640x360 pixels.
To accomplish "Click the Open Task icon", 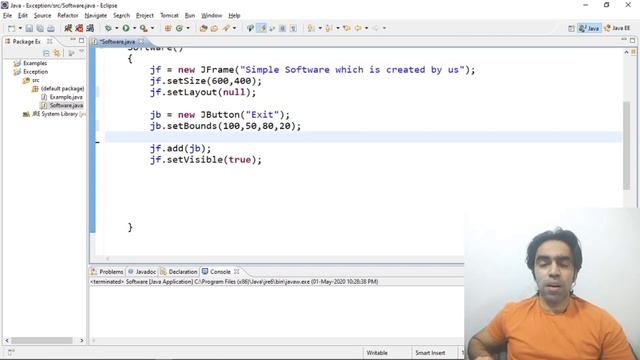I will (x=214, y=28).
